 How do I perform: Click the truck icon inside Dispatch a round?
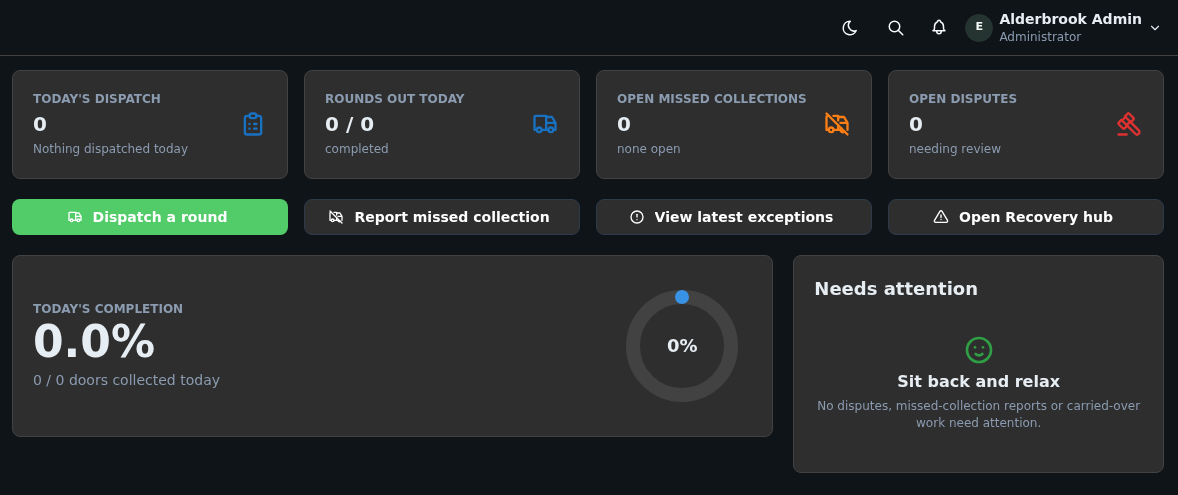coord(75,217)
